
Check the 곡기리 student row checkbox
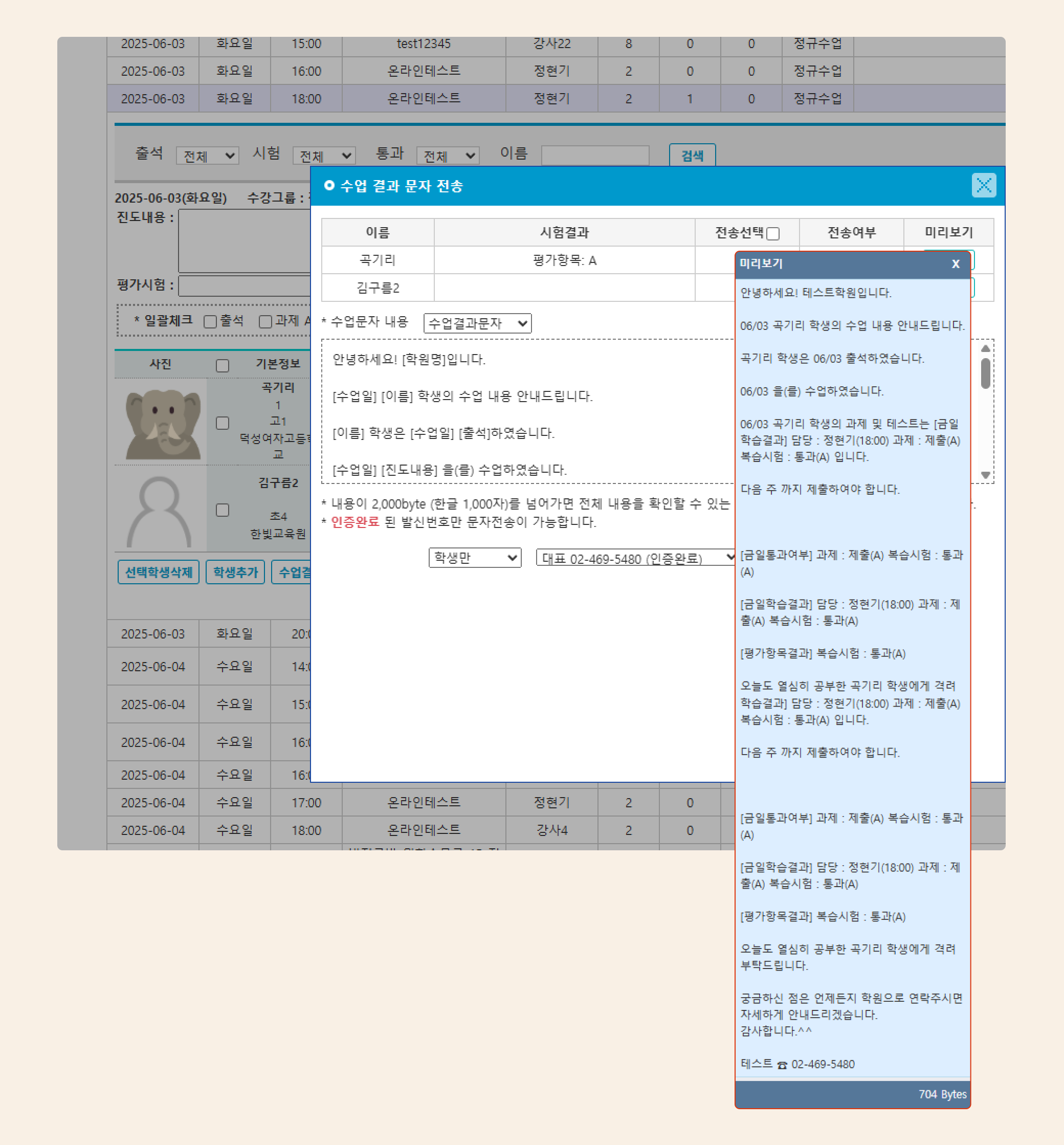pyautogui.click(x=222, y=423)
